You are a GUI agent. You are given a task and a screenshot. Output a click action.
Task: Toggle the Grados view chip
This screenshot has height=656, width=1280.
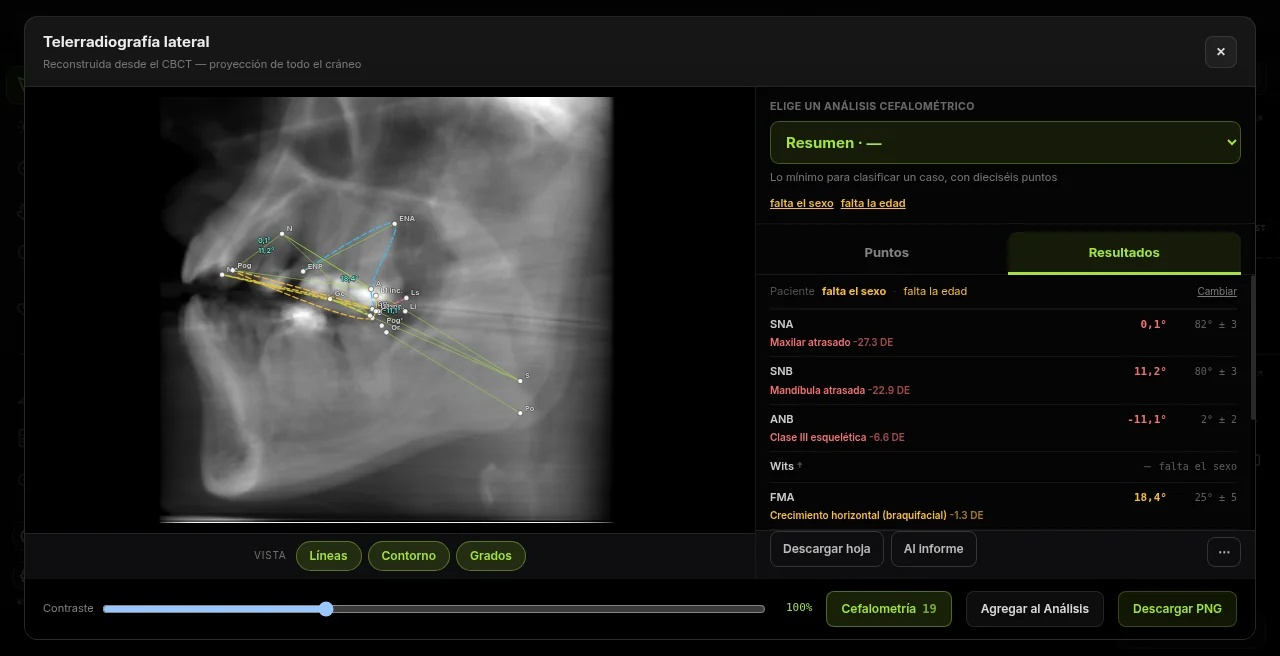(x=491, y=556)
